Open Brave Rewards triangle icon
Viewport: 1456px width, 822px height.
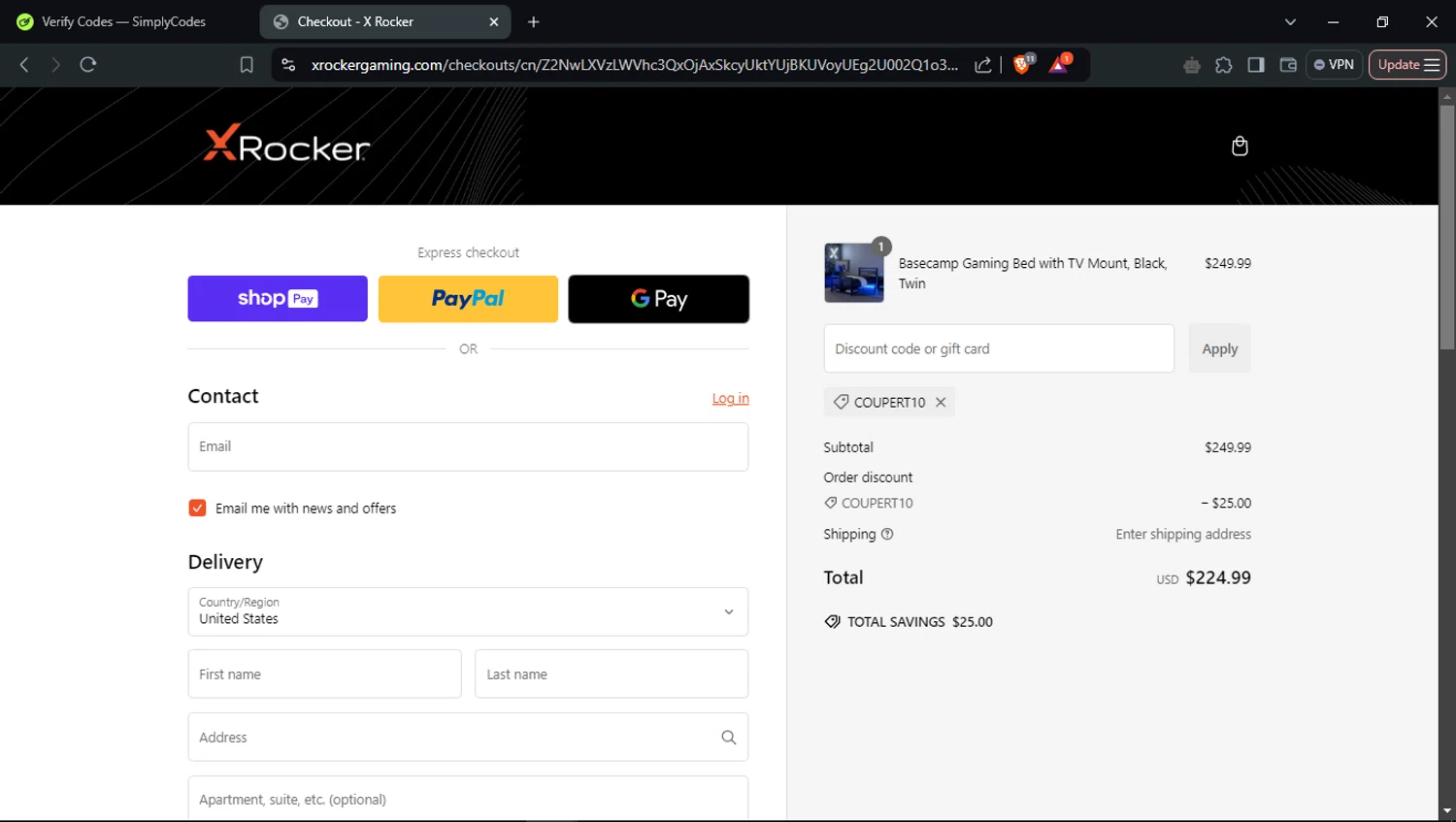pyautogui.click(x=1059, y=64)
